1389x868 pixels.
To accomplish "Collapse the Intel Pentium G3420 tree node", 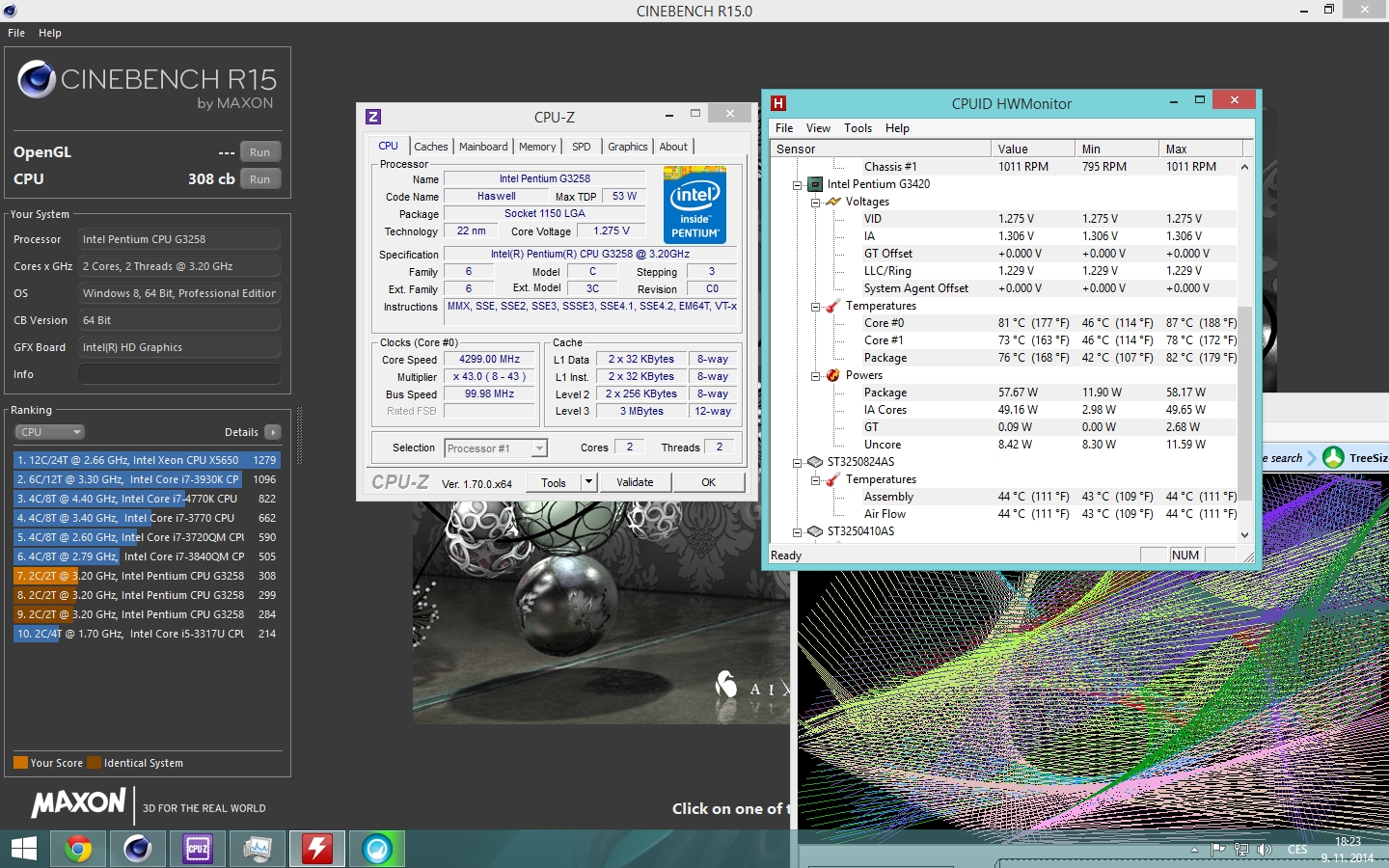I will click(x=797, y=184).
